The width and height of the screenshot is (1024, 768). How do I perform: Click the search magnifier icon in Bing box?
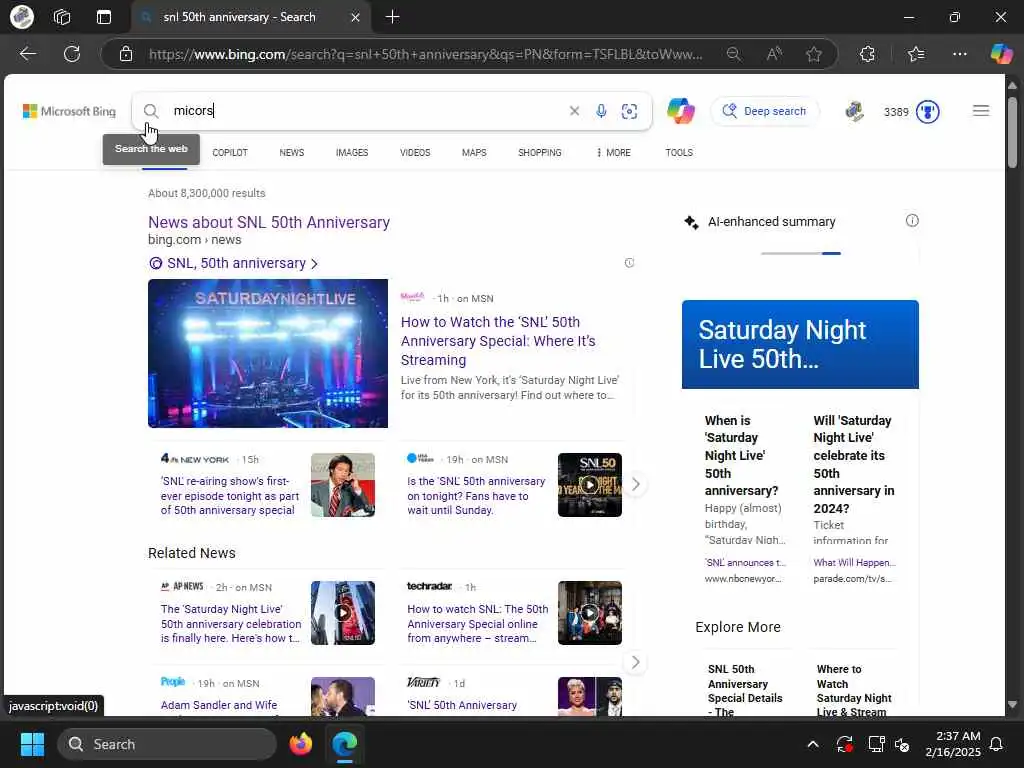pos(151,111)
